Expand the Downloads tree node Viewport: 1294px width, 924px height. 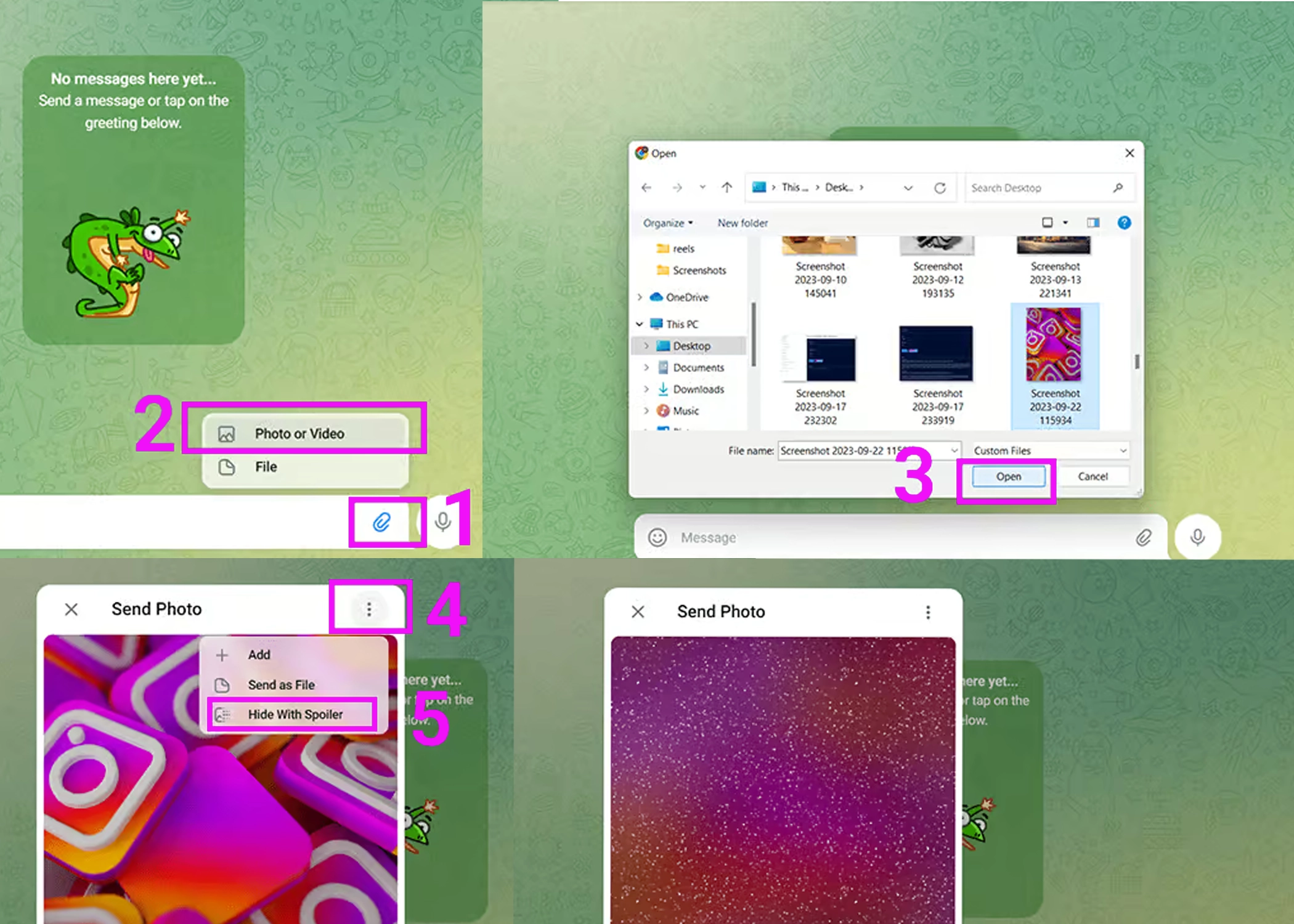click(x=646, y=389)
